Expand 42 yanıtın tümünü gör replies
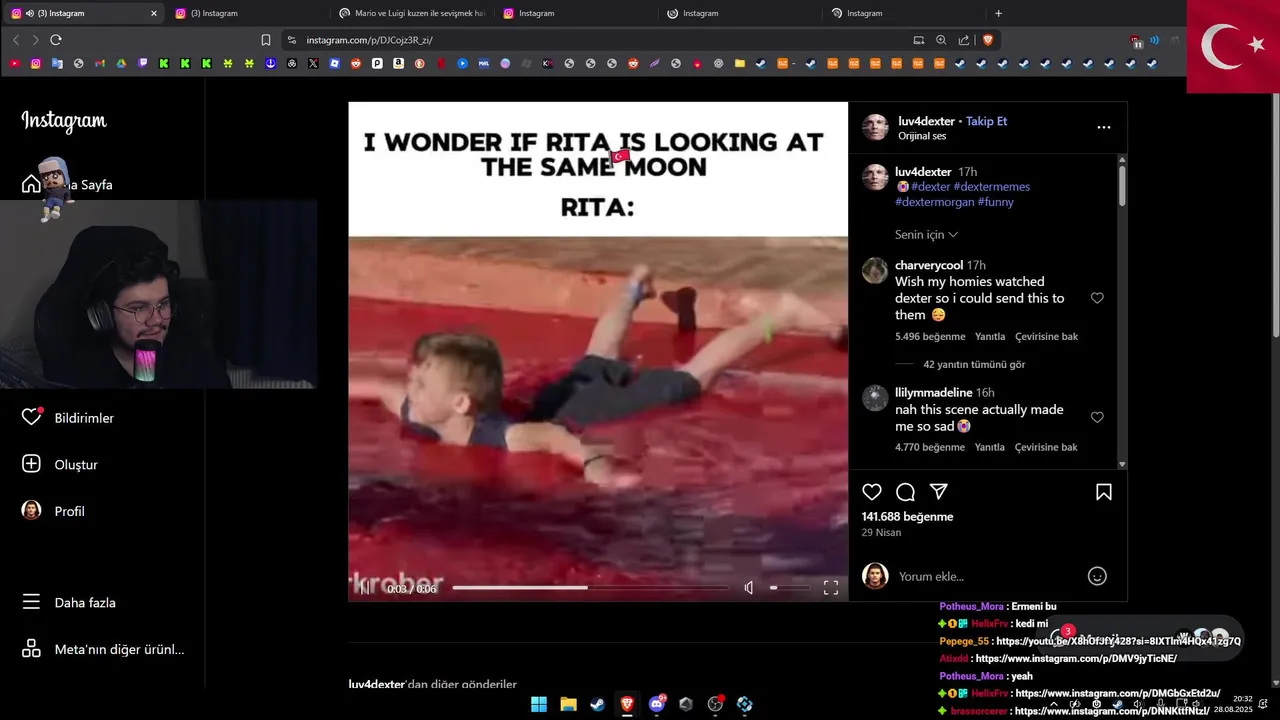This screenshot has width=1280, height=720. point(974,364)
